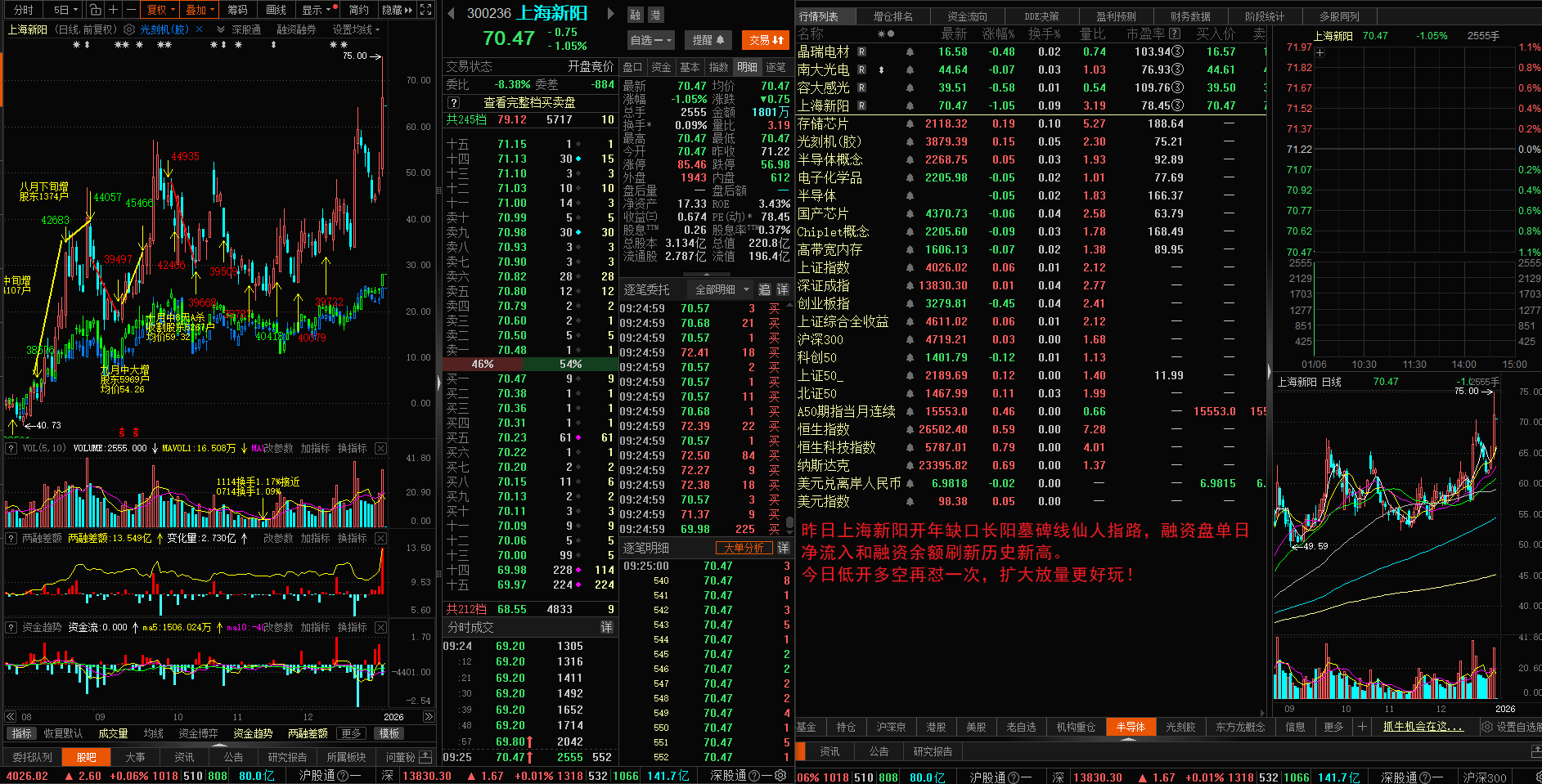
Task: Open the 设置均线 dropdown
Action: (x=356, y=29)
